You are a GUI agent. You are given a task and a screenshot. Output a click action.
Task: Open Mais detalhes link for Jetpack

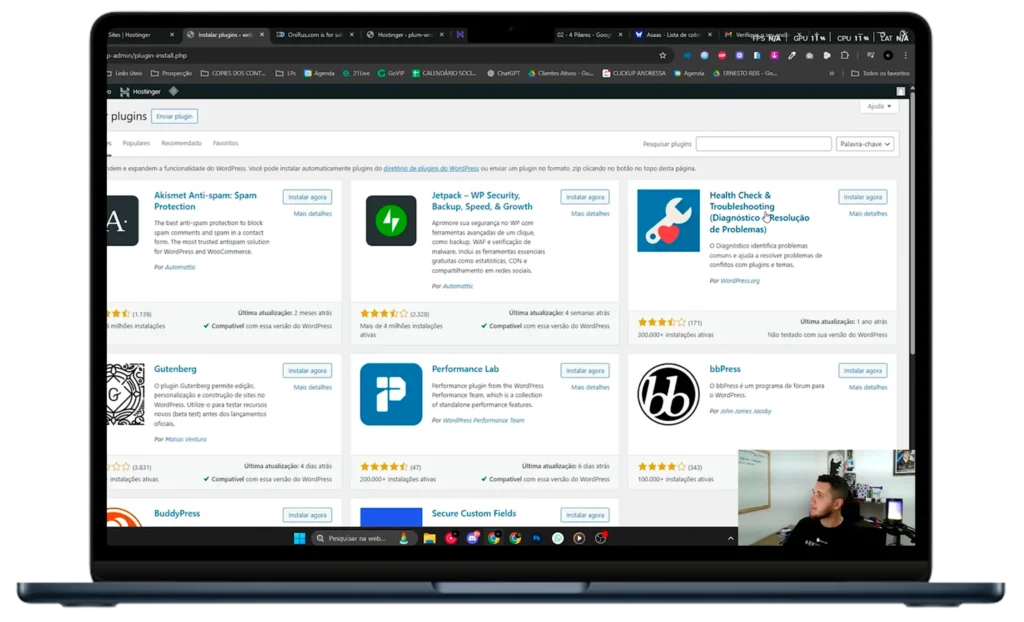[x=590, y=213]
